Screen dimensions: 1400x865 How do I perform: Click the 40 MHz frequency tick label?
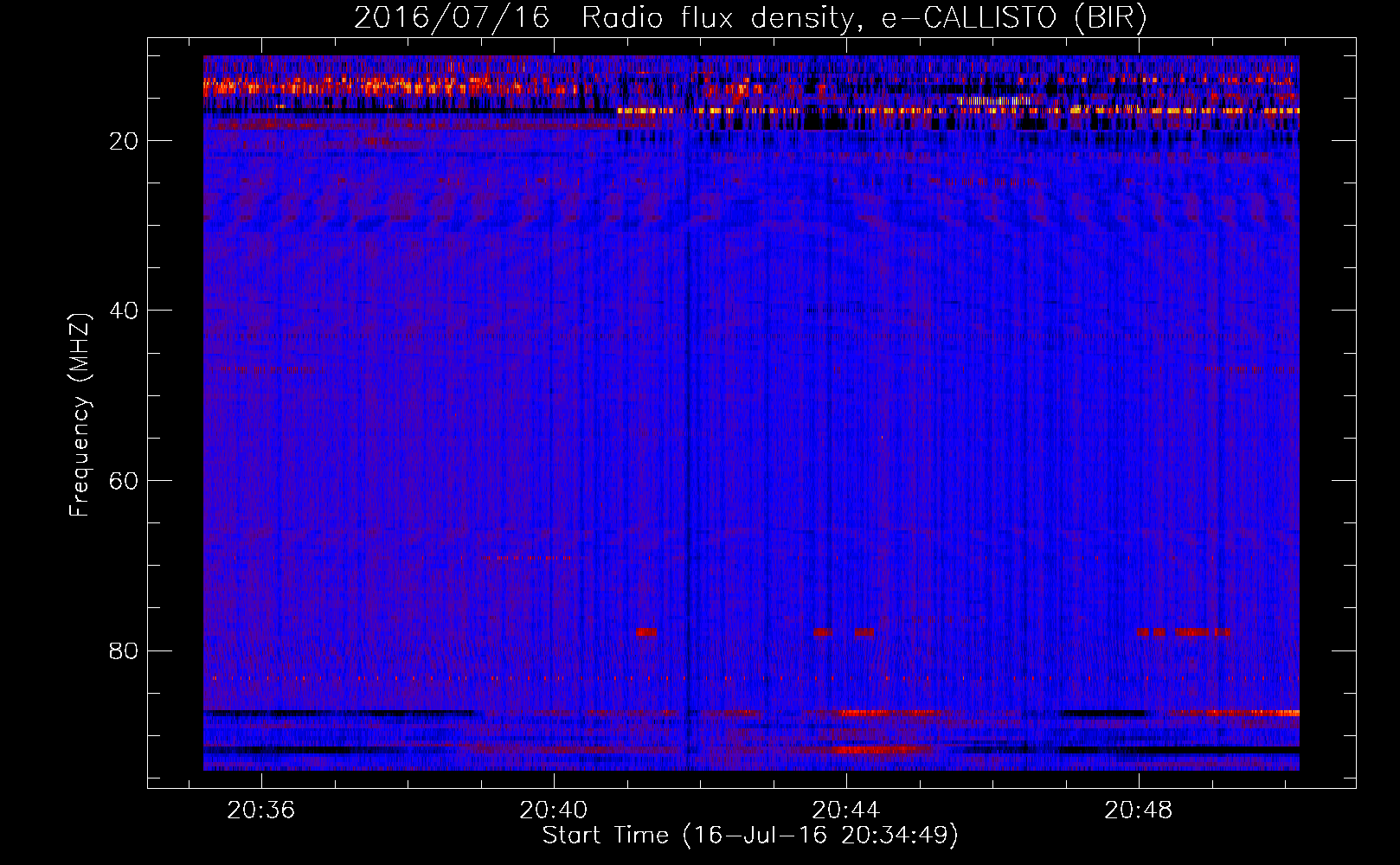click(124, 311)
